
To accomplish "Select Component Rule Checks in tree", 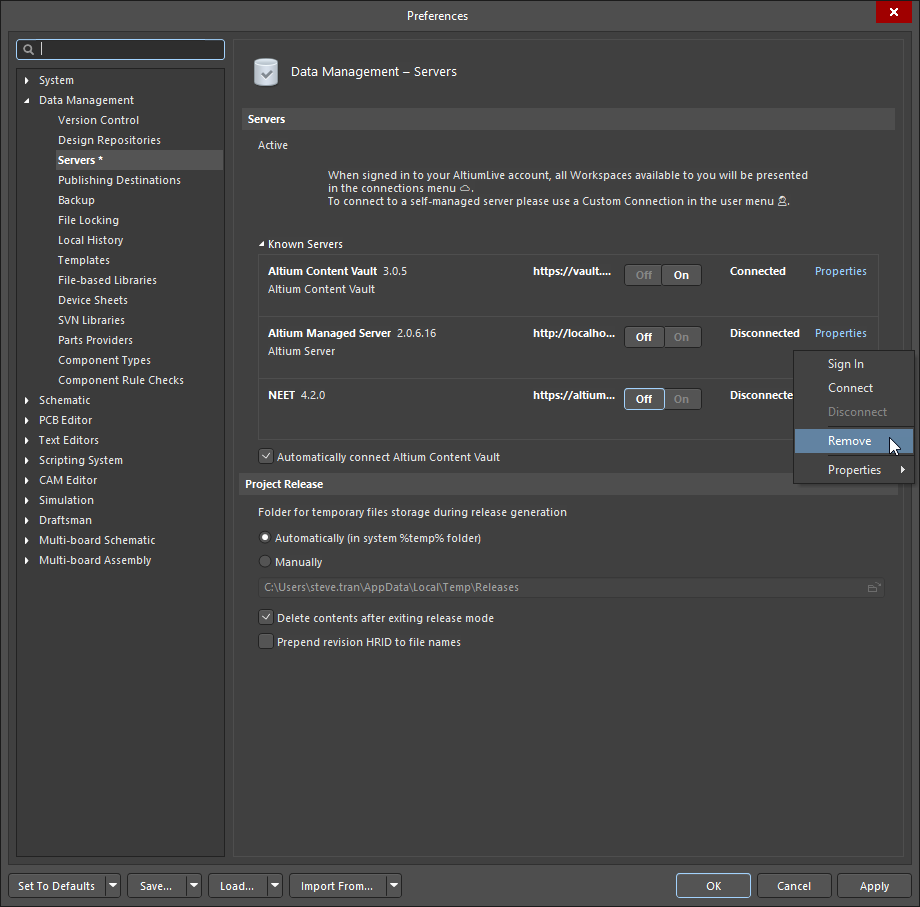I will 121,380.
